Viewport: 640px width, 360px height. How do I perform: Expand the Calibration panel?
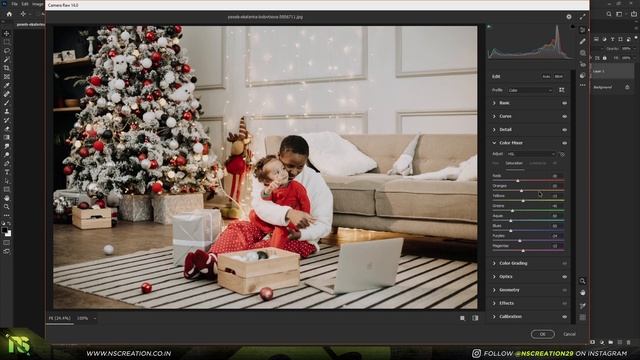coord(494,316)
